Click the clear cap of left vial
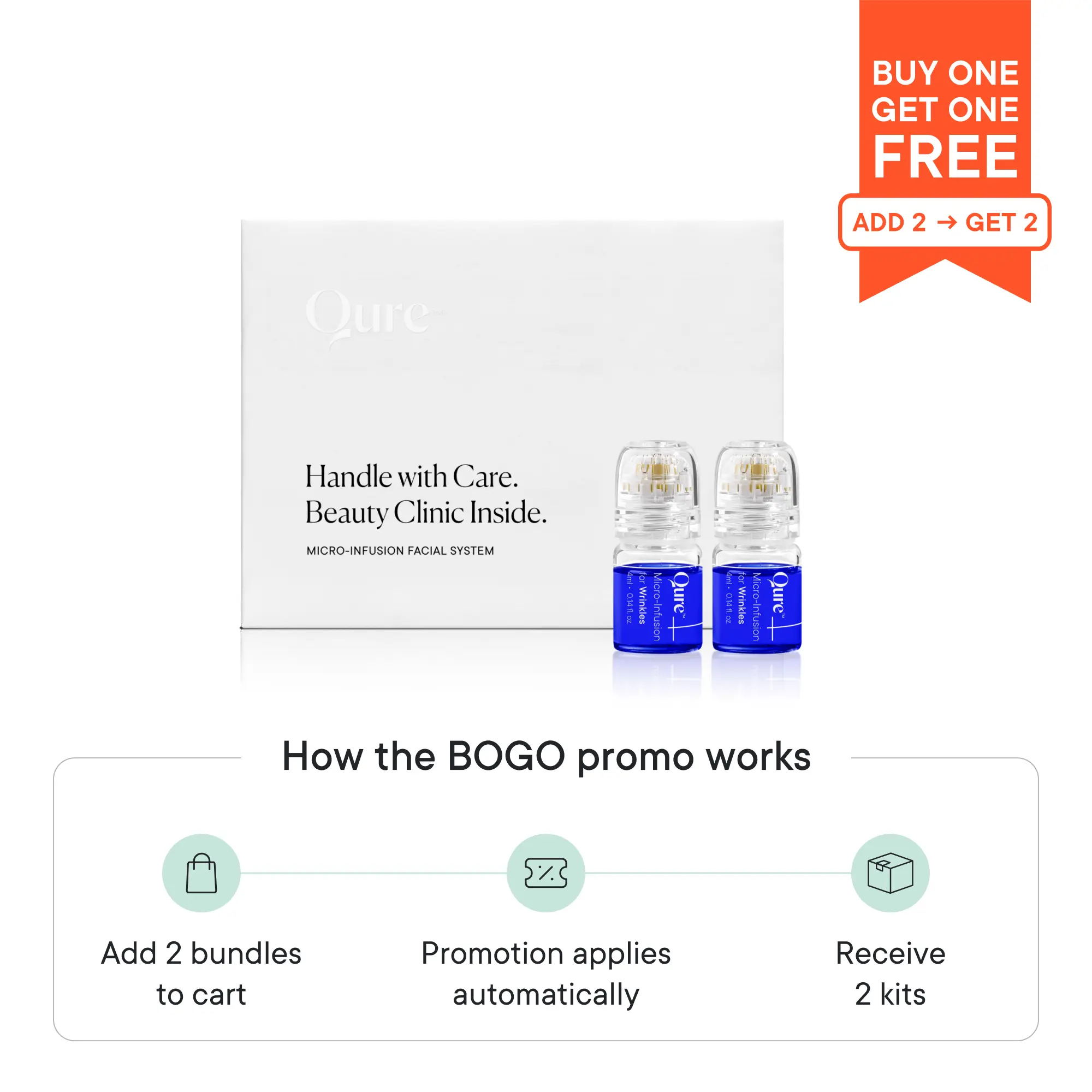This screenshot has height=1092, width=1092. pyautogui.click(x=657, y=489)
